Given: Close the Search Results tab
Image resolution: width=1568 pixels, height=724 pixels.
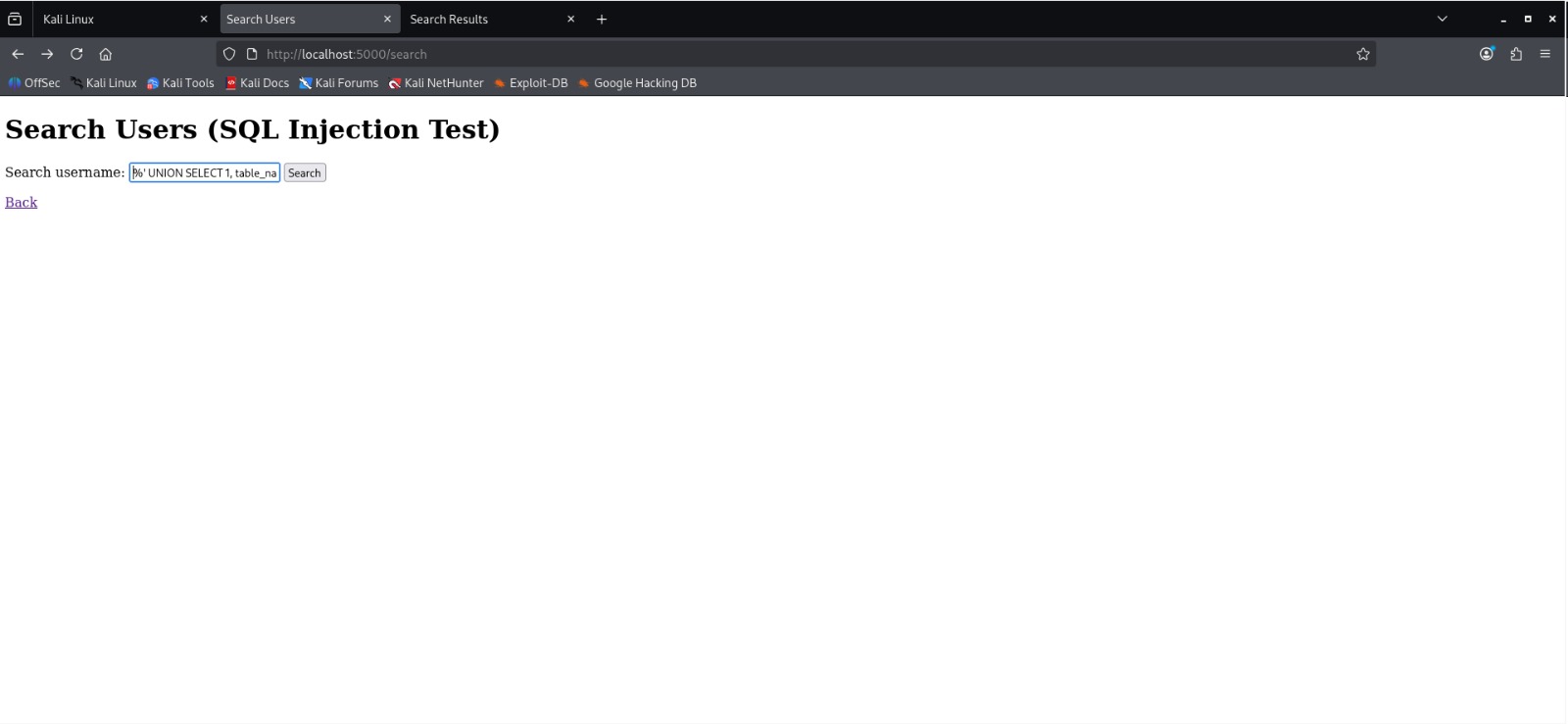Looking at the screenshot, I should tap(570, 19).
